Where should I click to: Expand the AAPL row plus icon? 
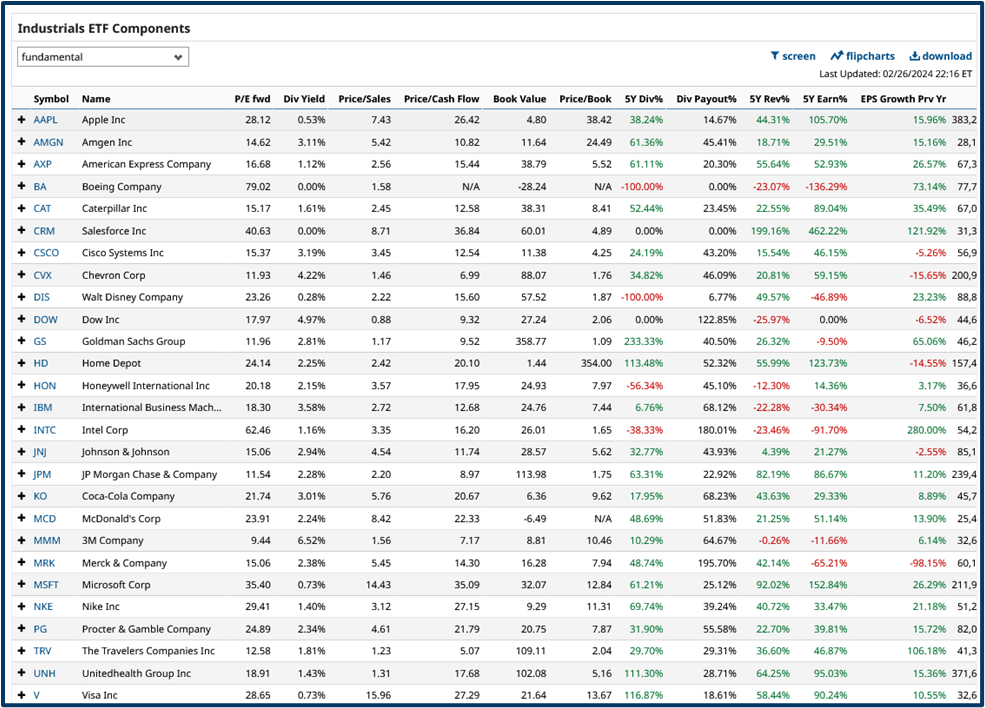(21, 120)
